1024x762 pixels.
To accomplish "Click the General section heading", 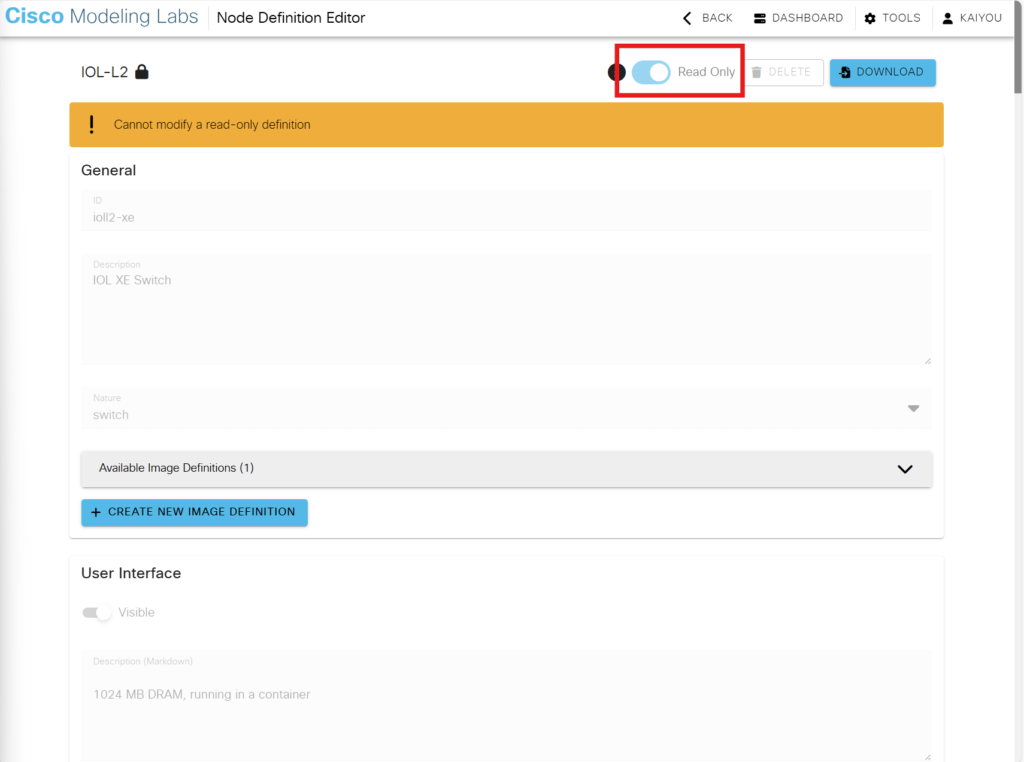I will [x=108, y=170].
